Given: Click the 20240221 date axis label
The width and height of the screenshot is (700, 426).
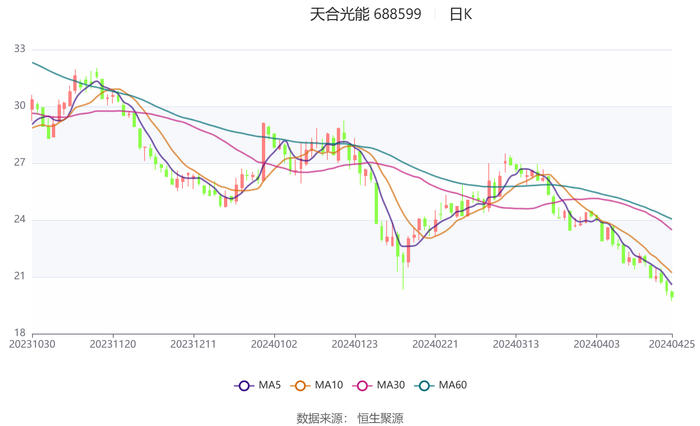Looking at the screenshot, I should tap(435, 342).
